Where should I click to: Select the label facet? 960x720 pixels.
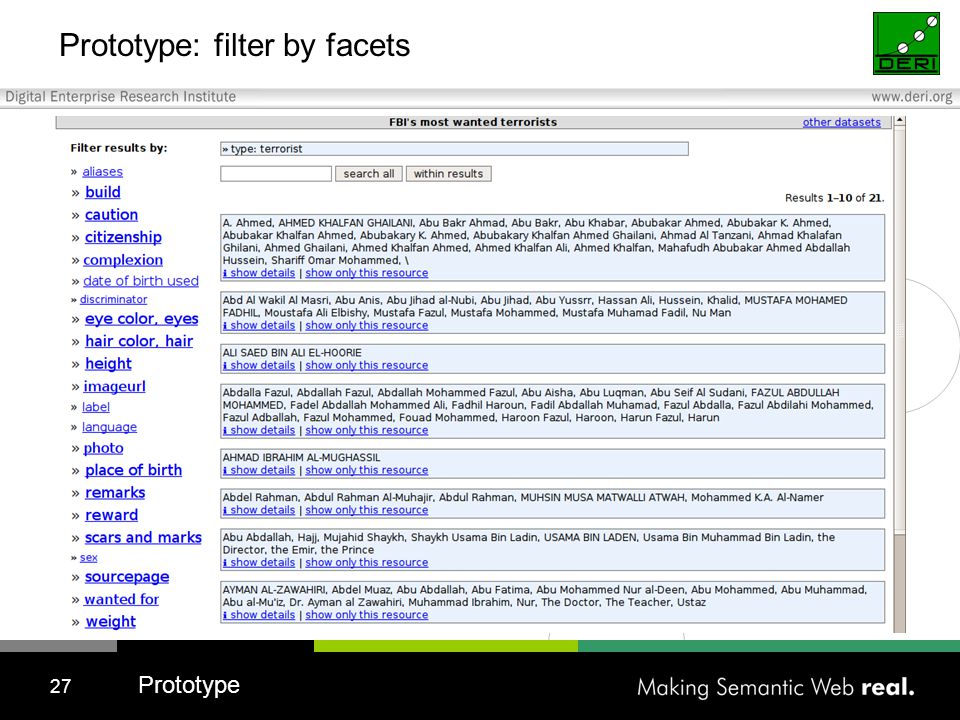[96, 407]
